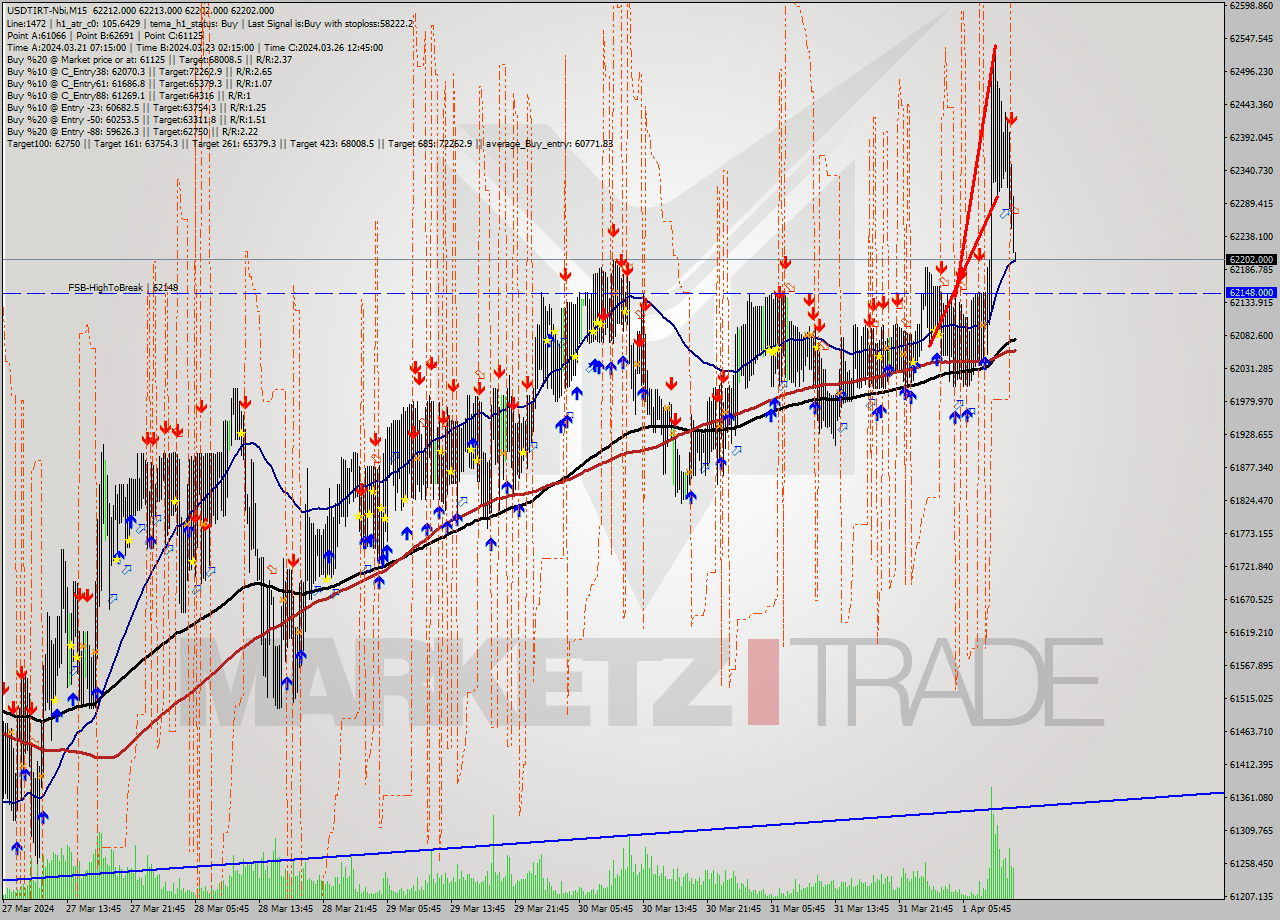Click the 62547.550 price axis label

[x=1250, y=39]
